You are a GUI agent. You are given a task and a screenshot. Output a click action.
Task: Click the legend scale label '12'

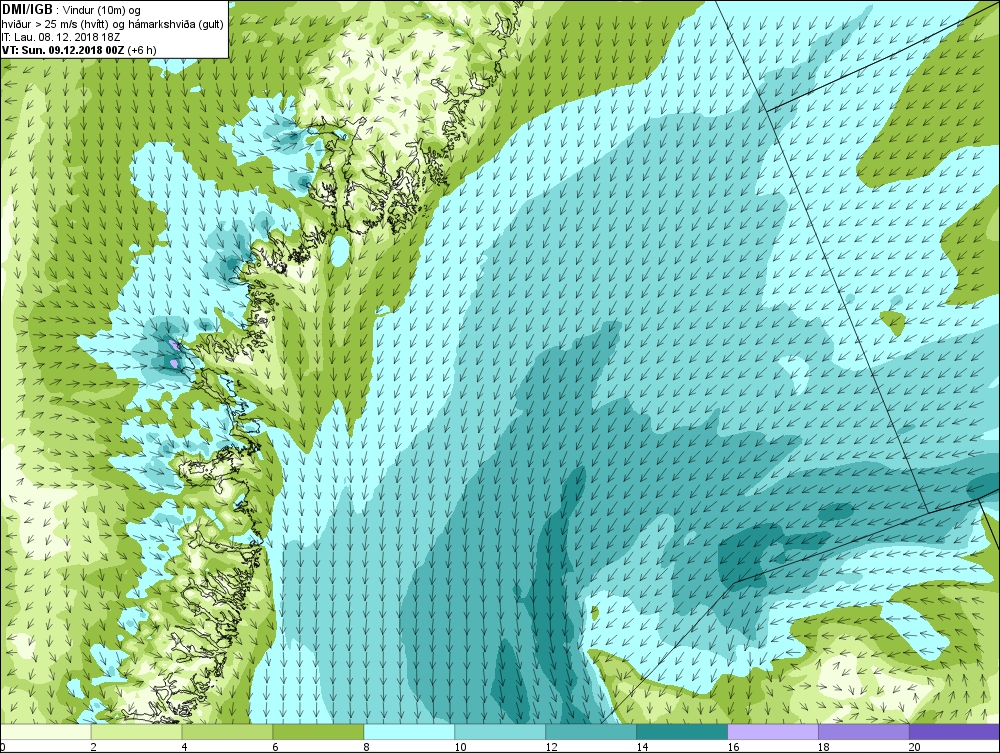tap(551, 747)
